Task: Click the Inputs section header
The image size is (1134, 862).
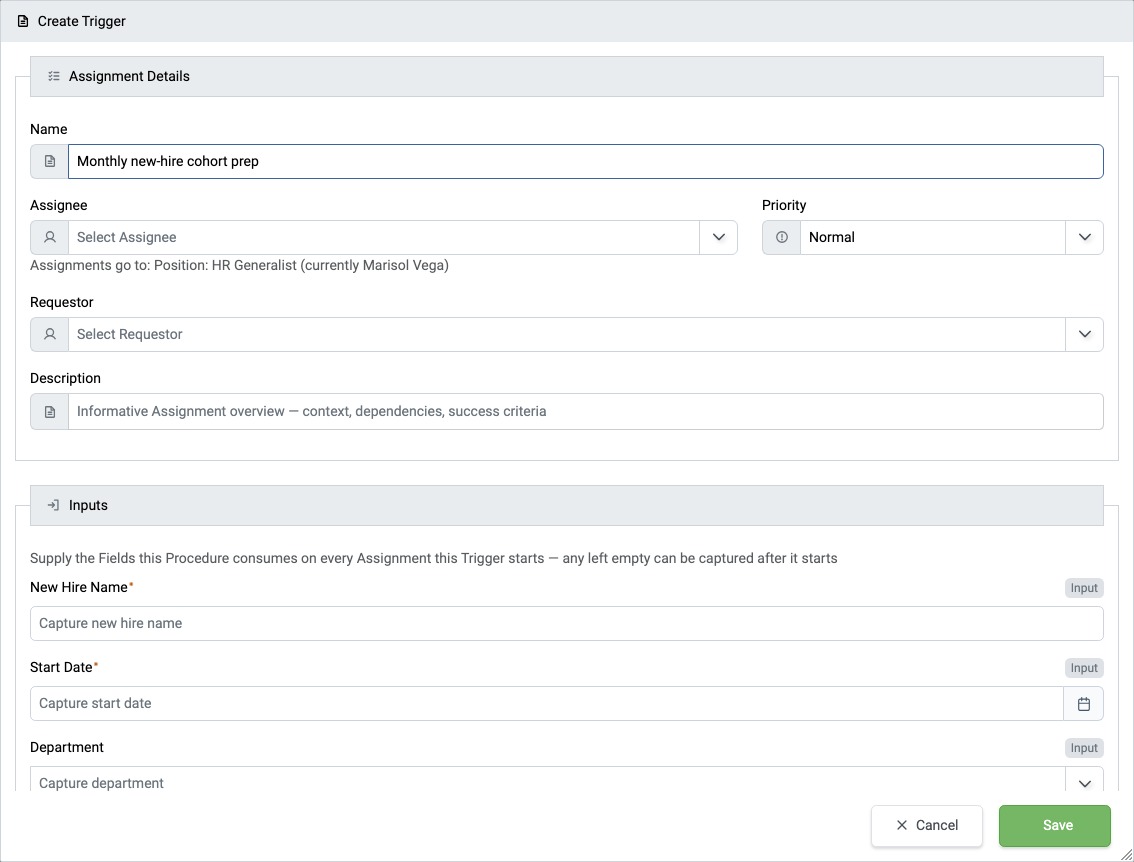Action: point(567,505)
